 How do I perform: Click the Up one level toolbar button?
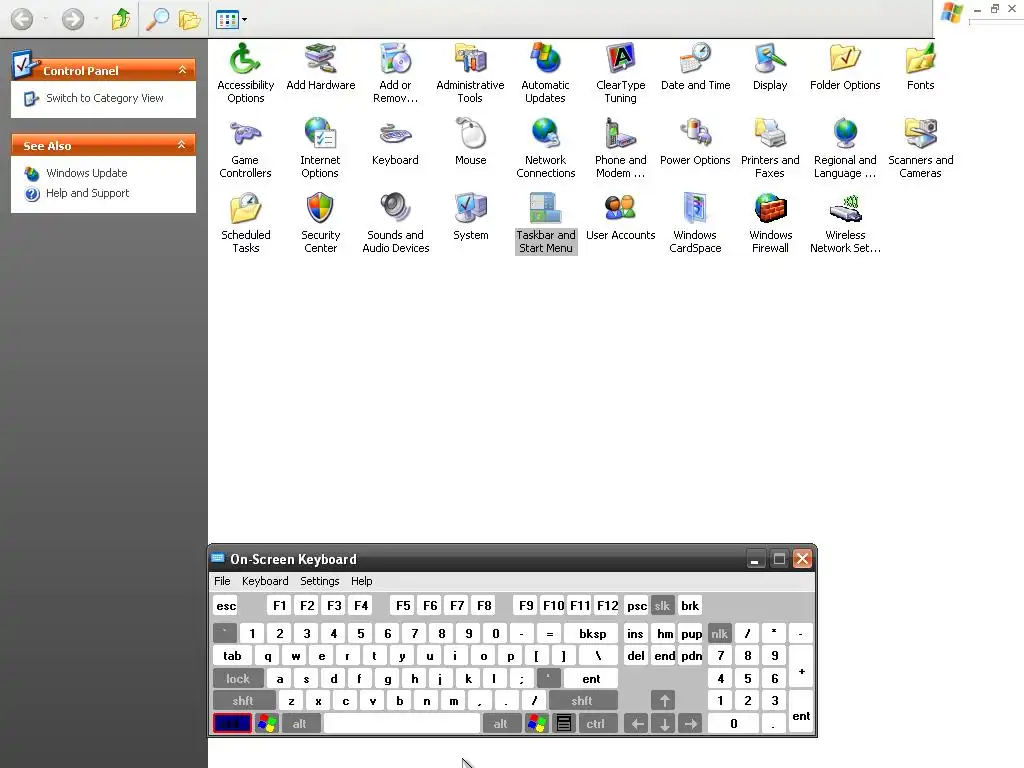point(121,20)
